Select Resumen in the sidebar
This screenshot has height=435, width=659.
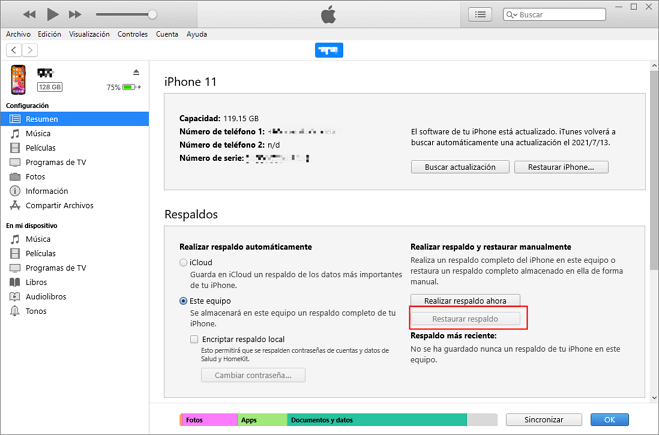tap(74, 119)
